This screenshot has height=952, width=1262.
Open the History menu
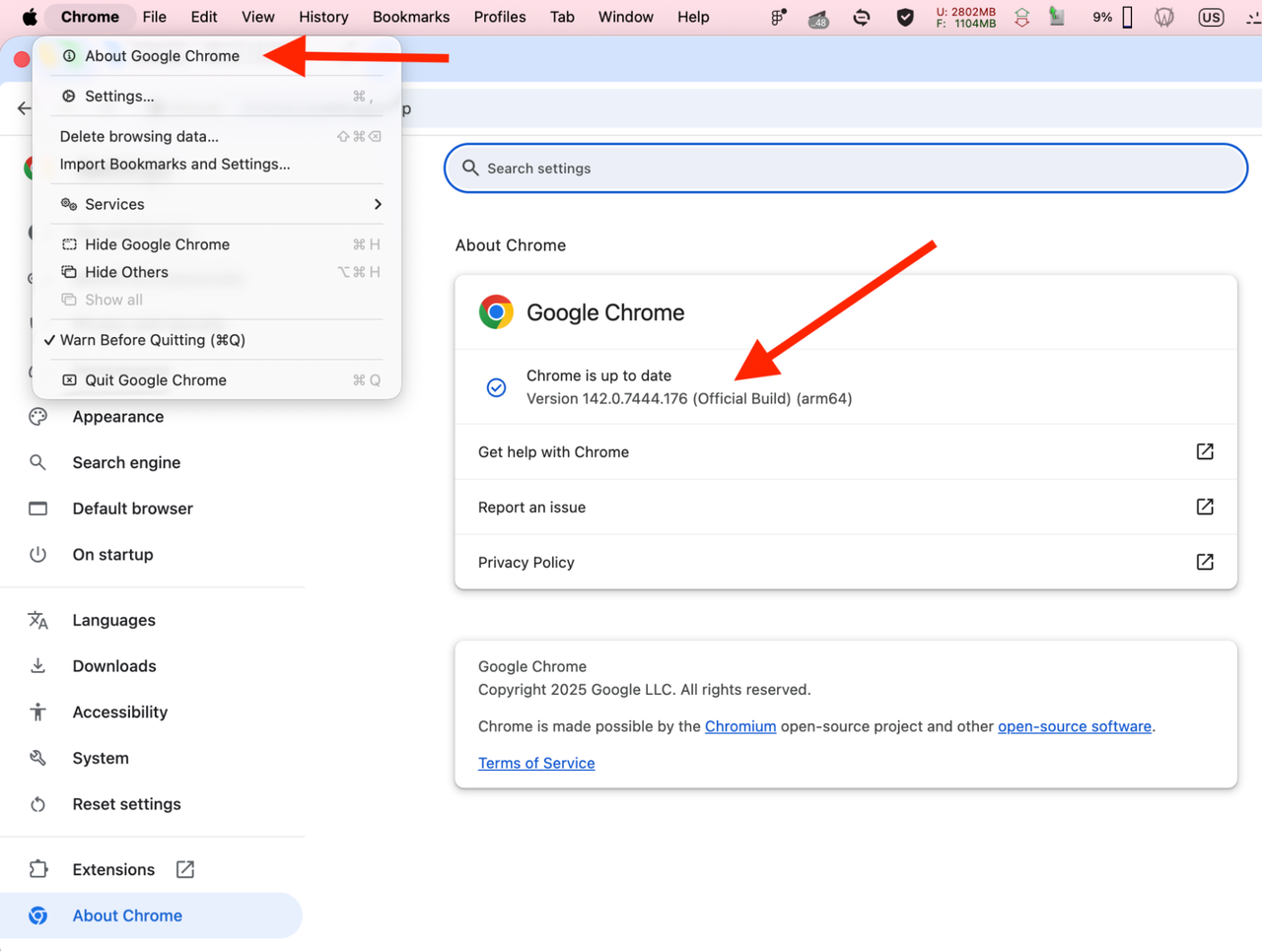pos(323,17)
